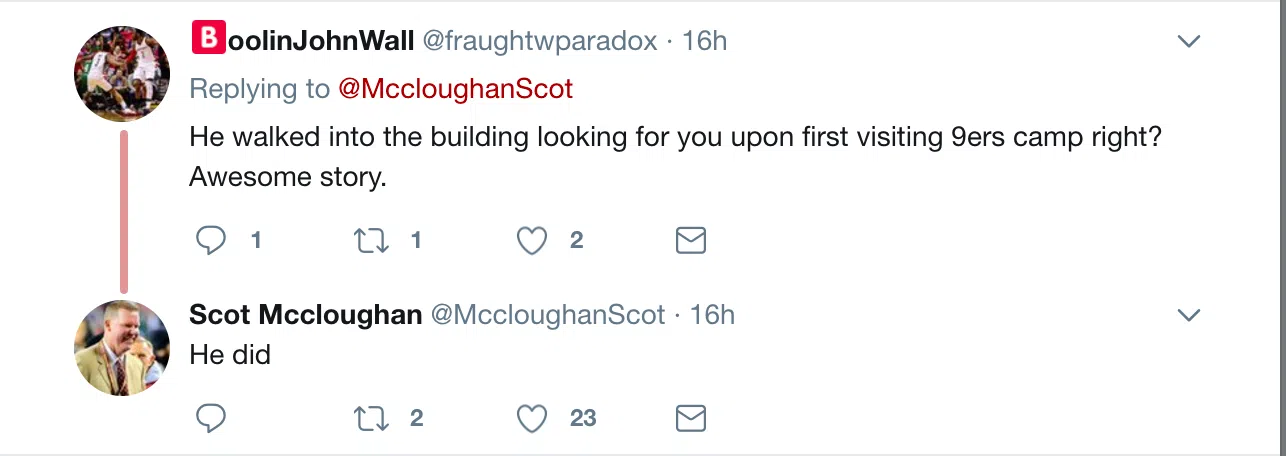Expand more options for Scot Mccloughan's tweet
The height and width of the screenshot is (456, 1286).
[1188, 316]
